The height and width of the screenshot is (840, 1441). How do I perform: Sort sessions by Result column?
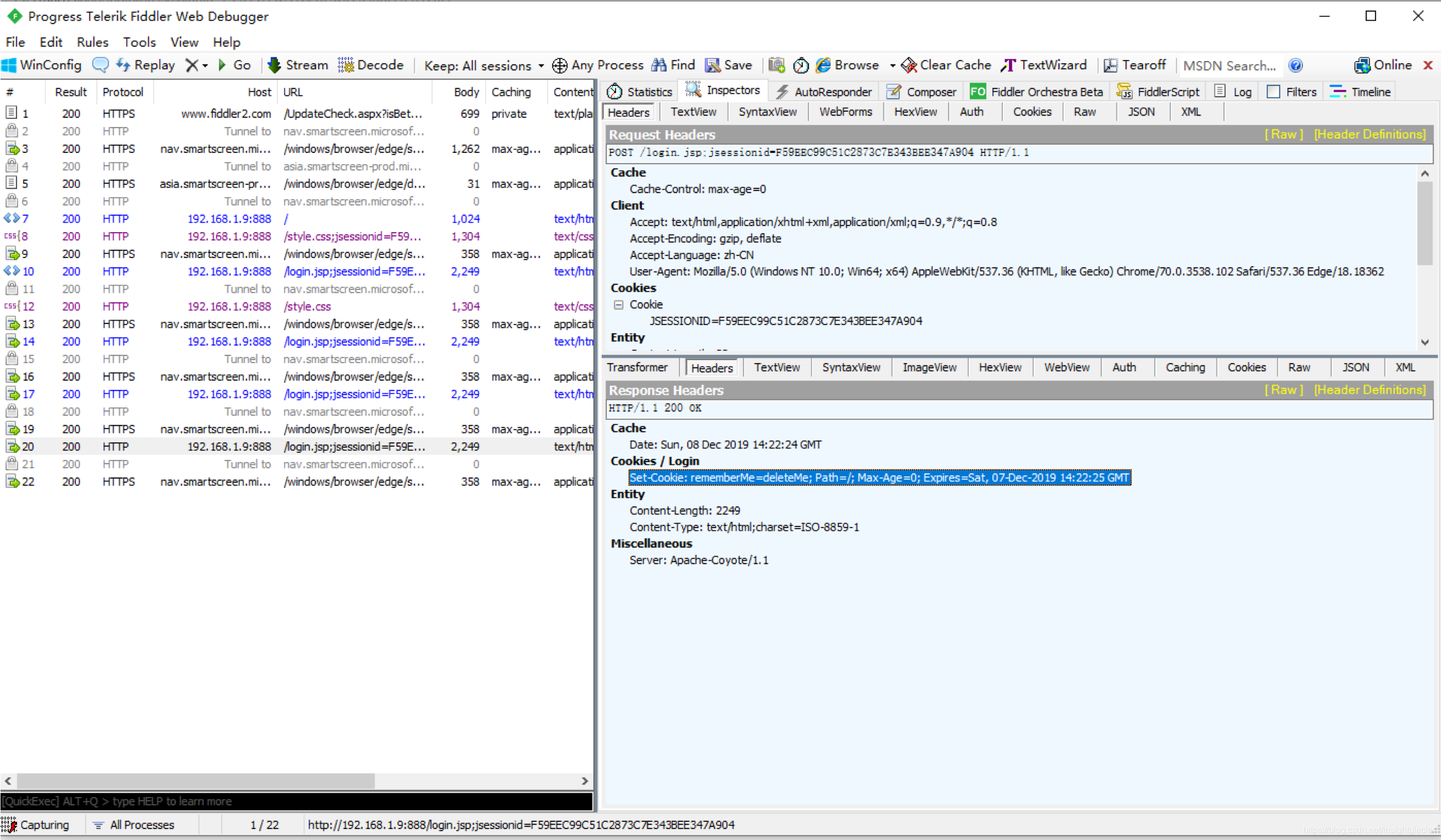click(x=71, y=92)
